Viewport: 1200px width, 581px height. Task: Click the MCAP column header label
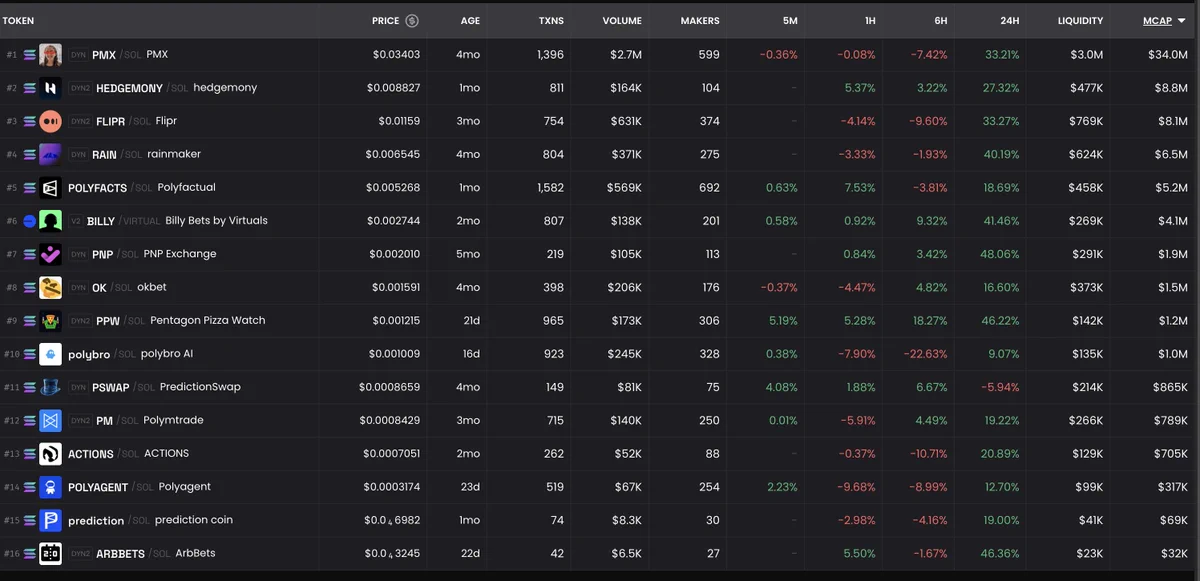click(1157, 21)
